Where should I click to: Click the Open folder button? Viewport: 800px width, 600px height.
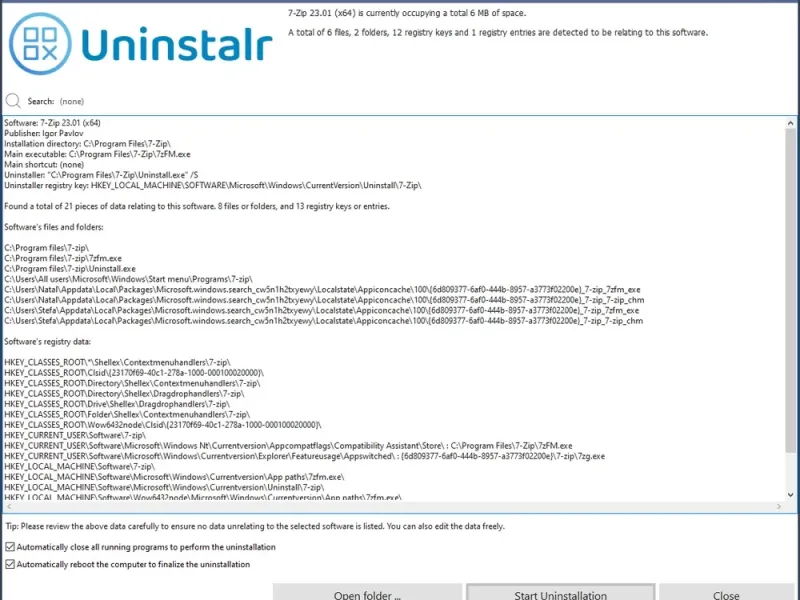point(367,593)
